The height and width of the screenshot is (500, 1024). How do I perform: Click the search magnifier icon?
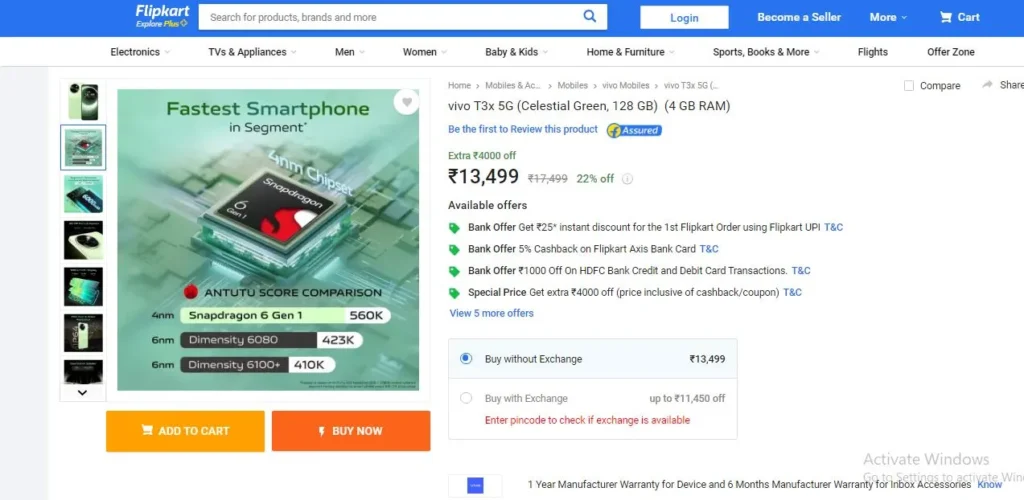pyautogui.click(x=589, y=16)
